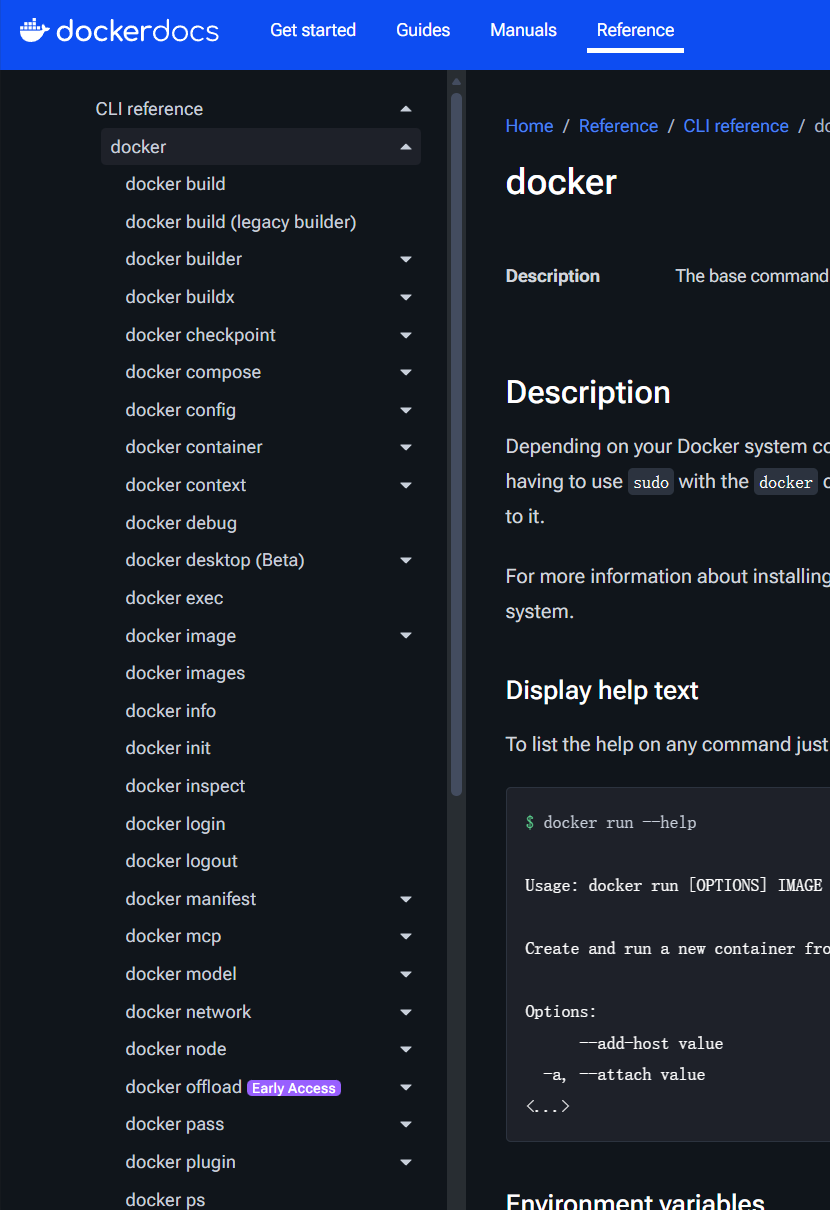Open docker build in sidebar
830x1210 pixels.
pos(175,184)
